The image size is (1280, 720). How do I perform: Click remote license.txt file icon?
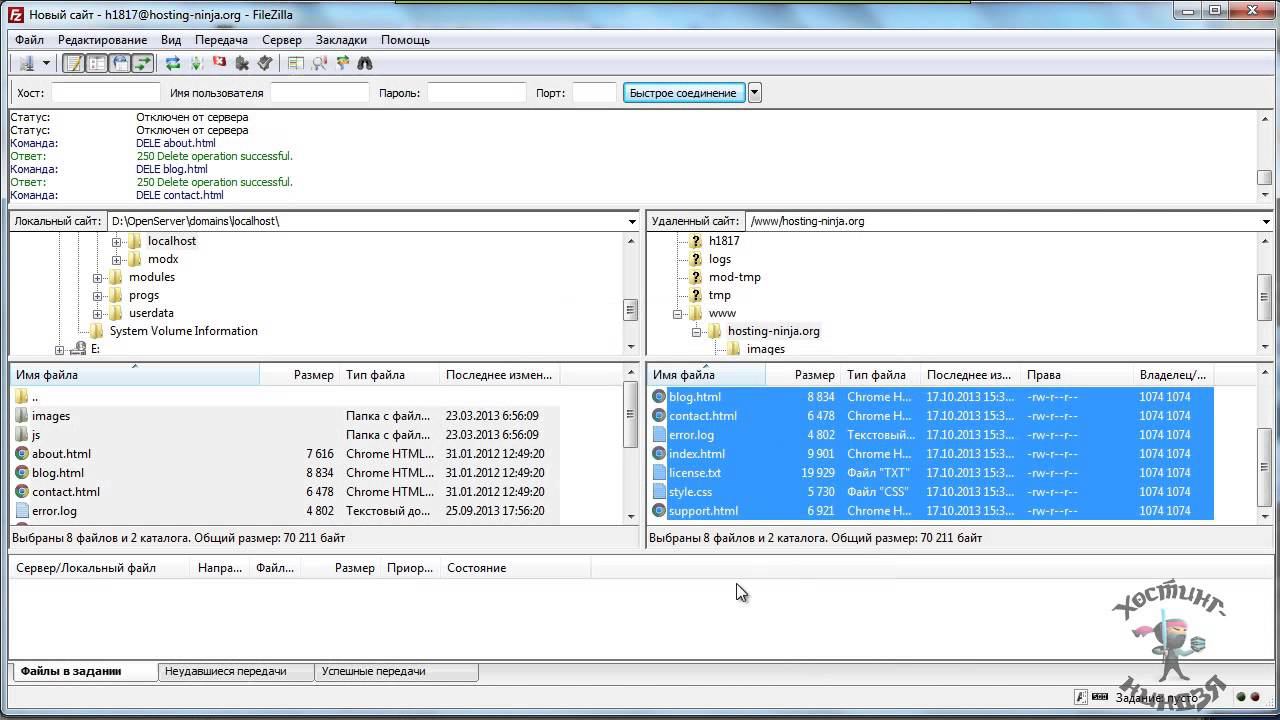[659, 473]
